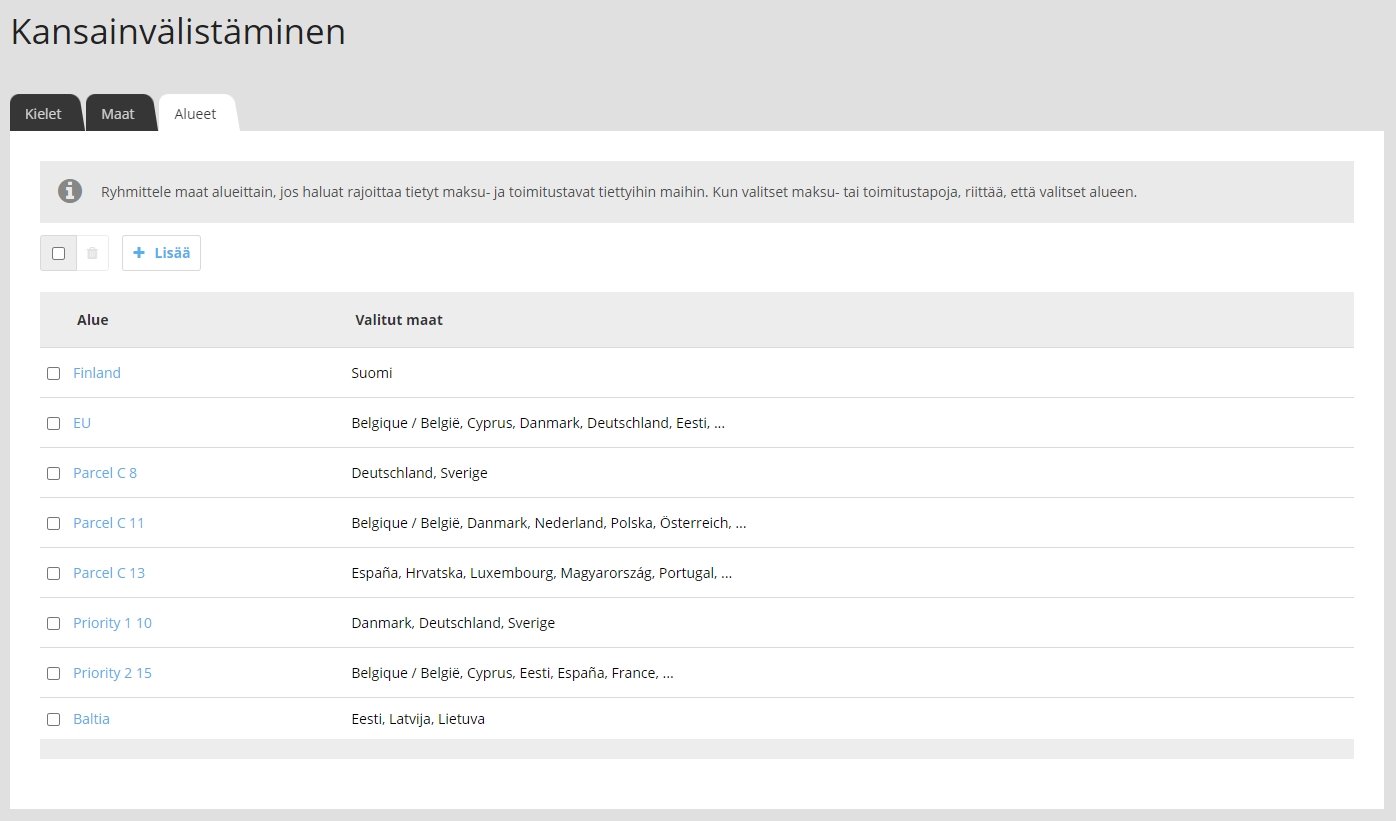This screenshot has height=821, width=1396.
Task: Click the Kansainvälistäminen page heading
Action: (x=178, y=32)
